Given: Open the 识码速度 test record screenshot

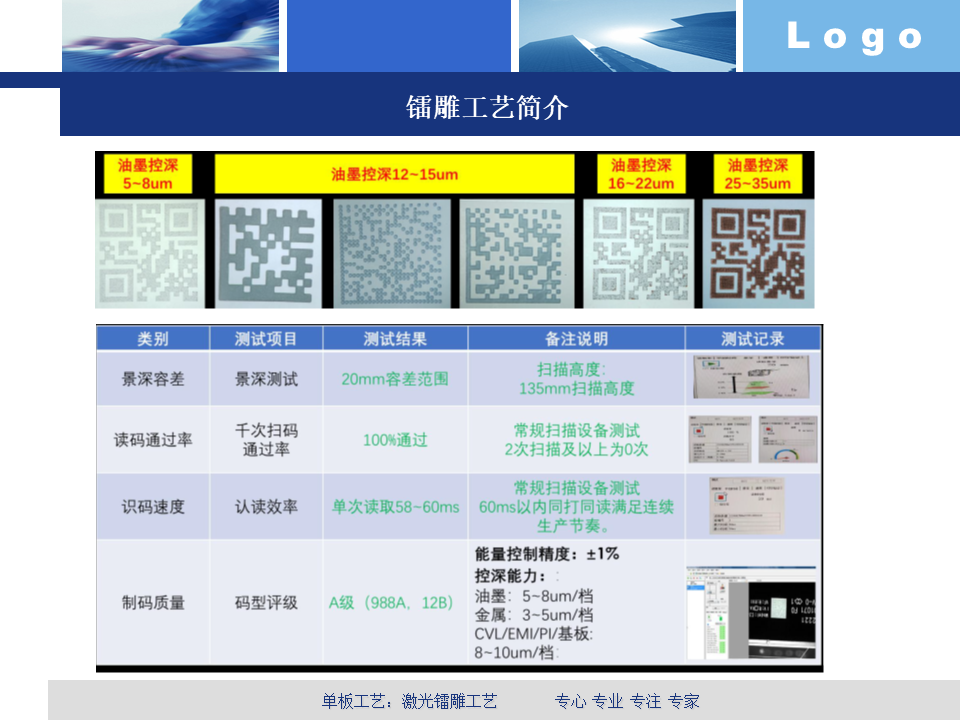Looking at the screenshot, I should (747, 506).
